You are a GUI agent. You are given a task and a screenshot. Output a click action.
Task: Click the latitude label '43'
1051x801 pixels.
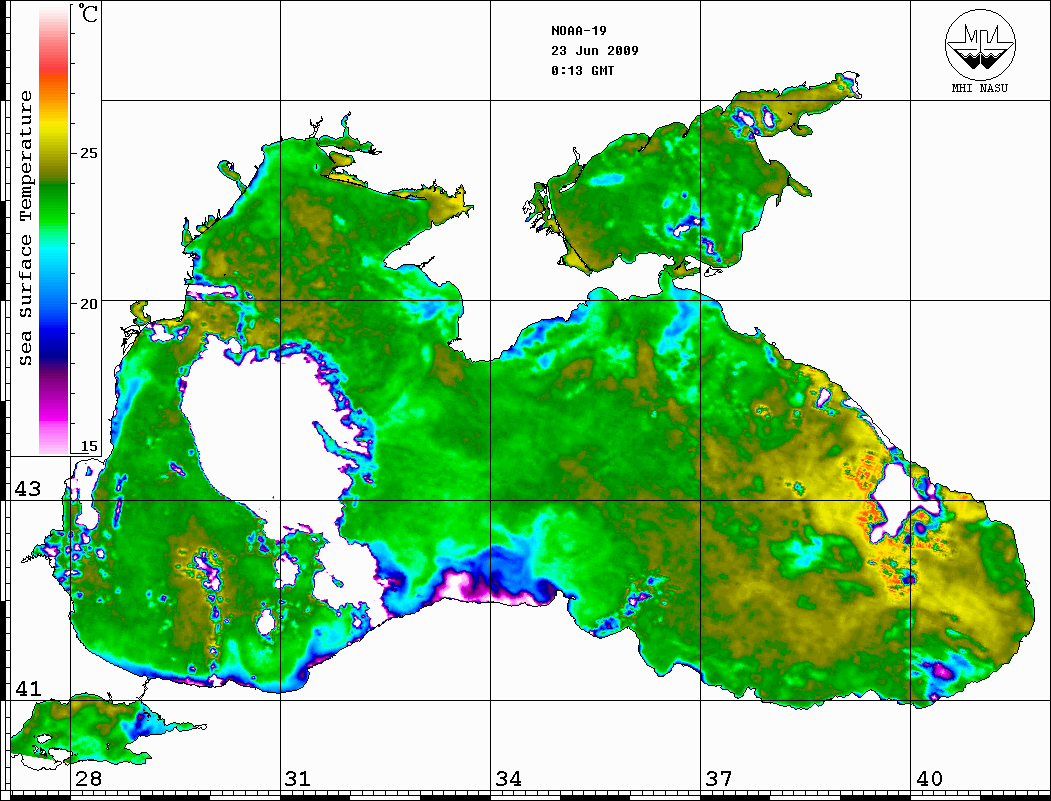tap(28, 489)
